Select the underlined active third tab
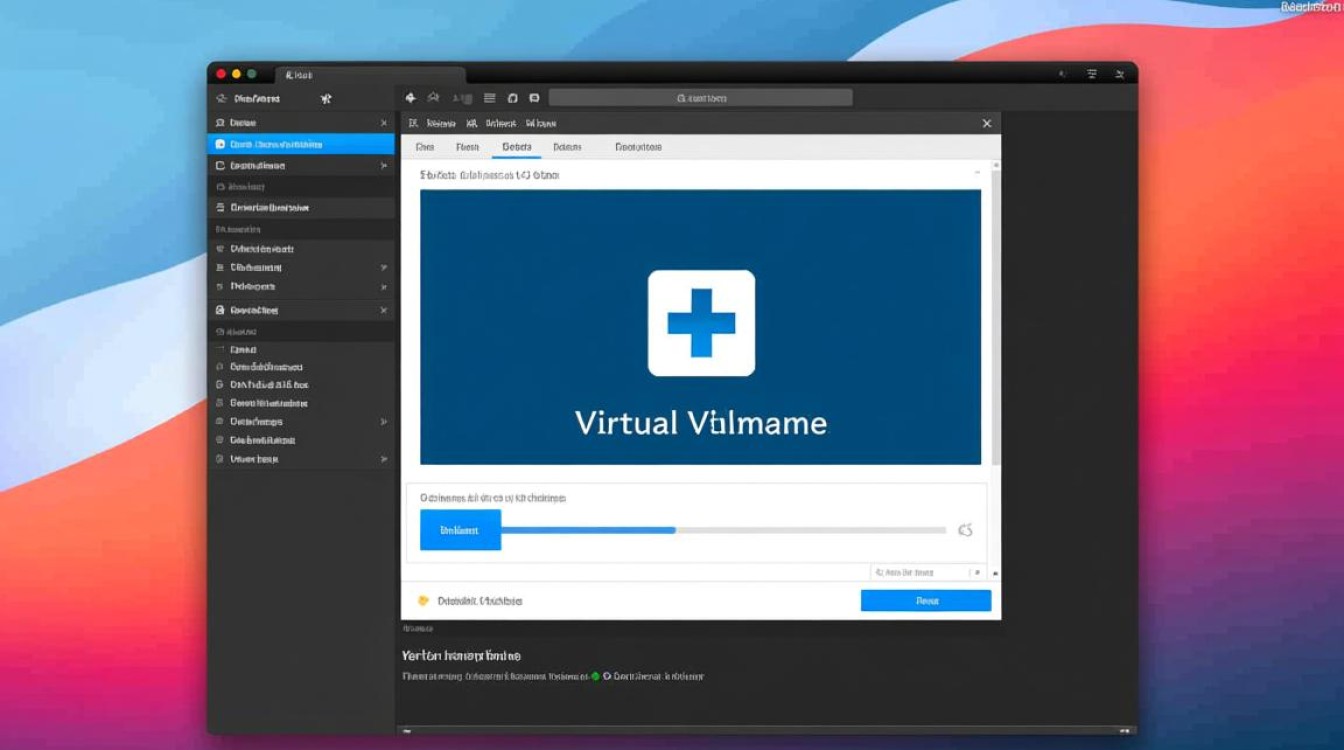 [516, 147]
